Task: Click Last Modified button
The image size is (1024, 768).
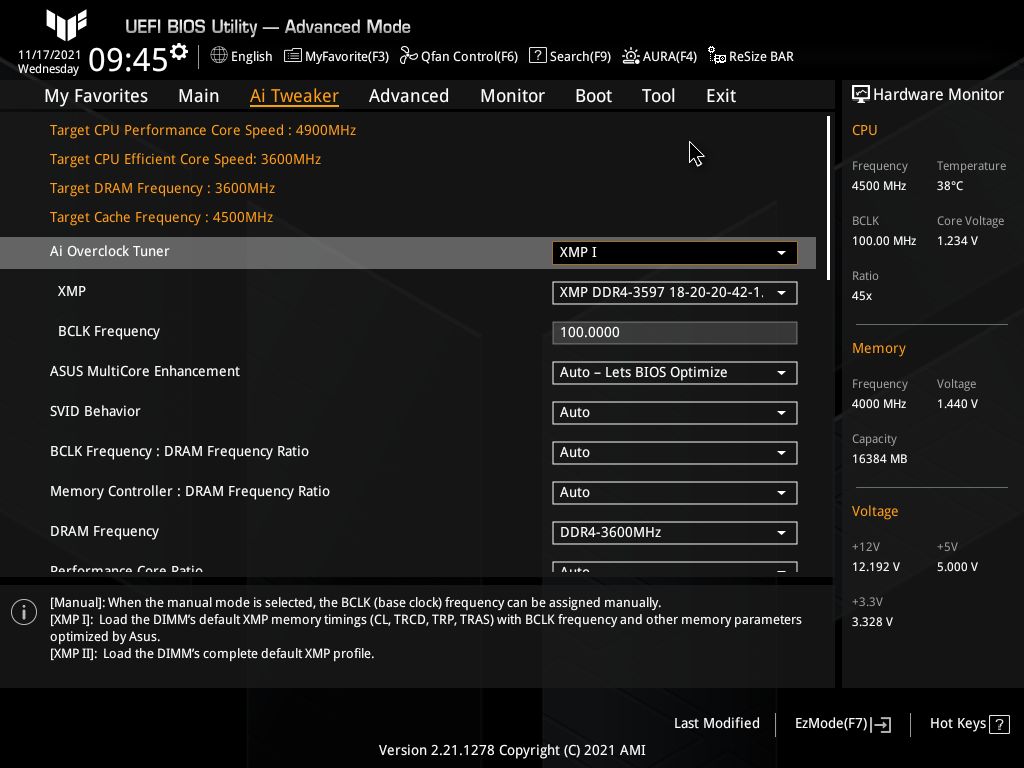Action: pos(716,723)
